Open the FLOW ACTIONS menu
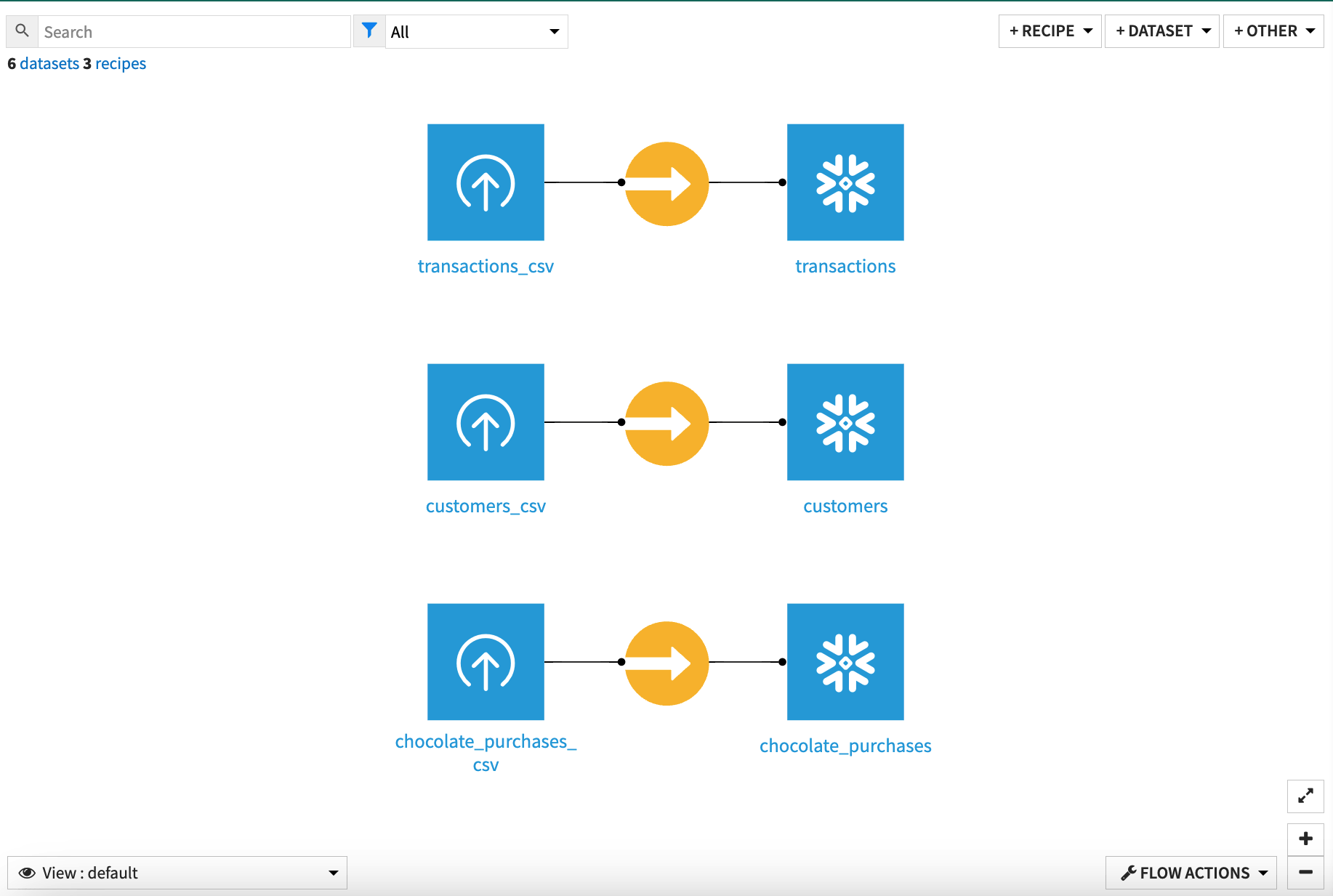1333x896 pixels. coord(1190,872)
